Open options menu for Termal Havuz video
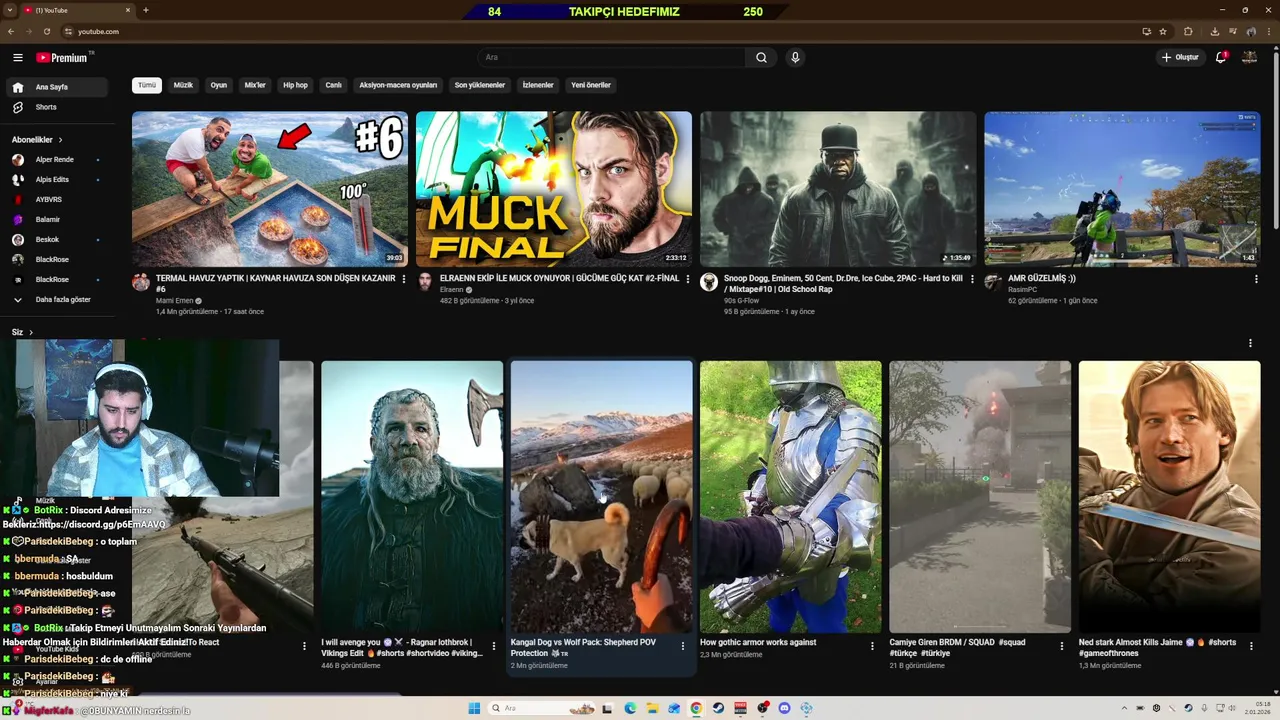Image resolution: width=1280 pixels, height=720 pixels. point(404,279)
